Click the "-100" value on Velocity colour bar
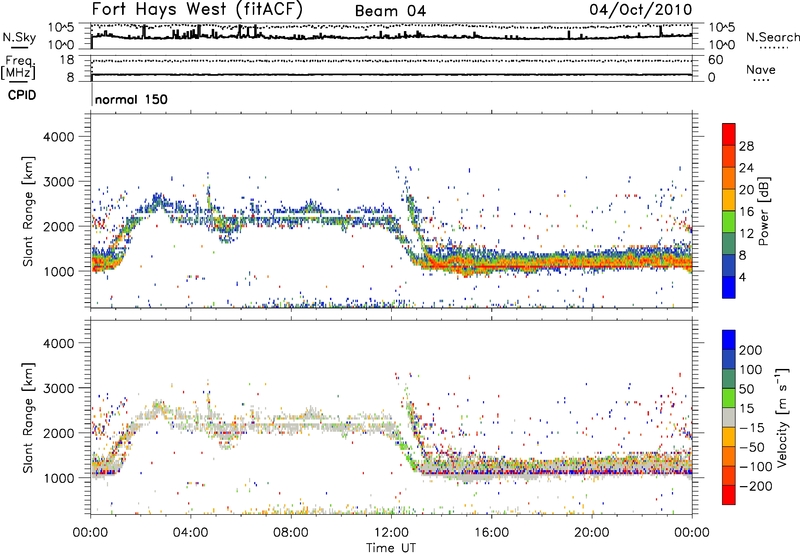 coord(756,467)
